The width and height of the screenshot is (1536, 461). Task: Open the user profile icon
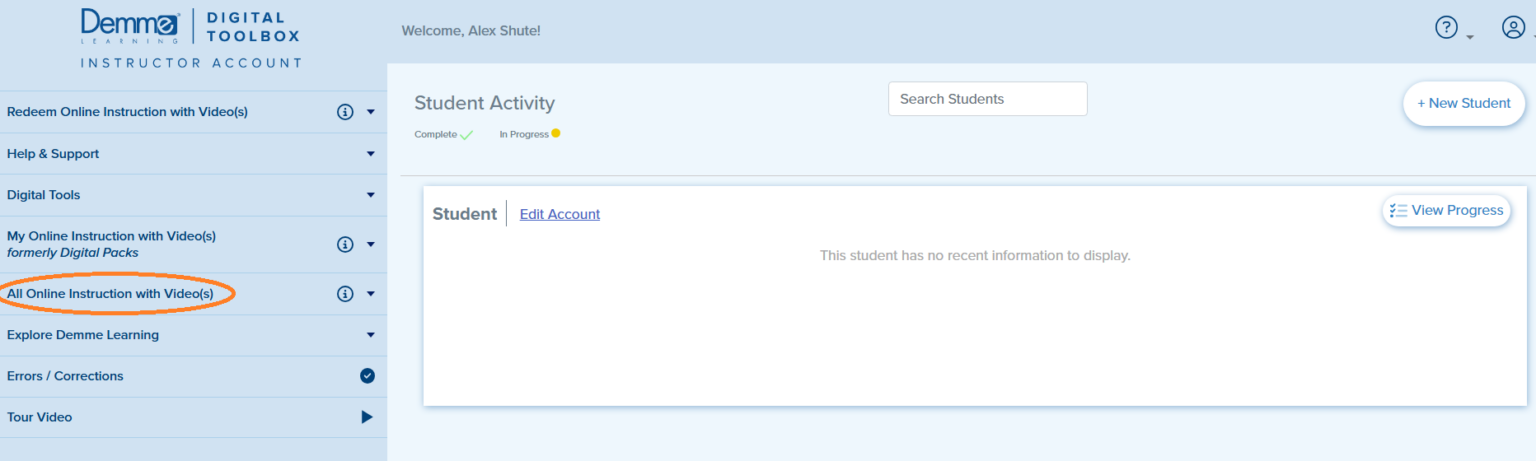pos(1513,28)
